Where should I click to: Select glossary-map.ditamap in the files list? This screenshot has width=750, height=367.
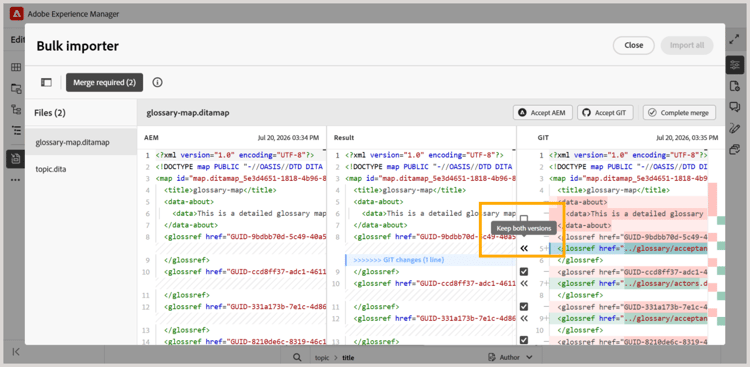81,142
